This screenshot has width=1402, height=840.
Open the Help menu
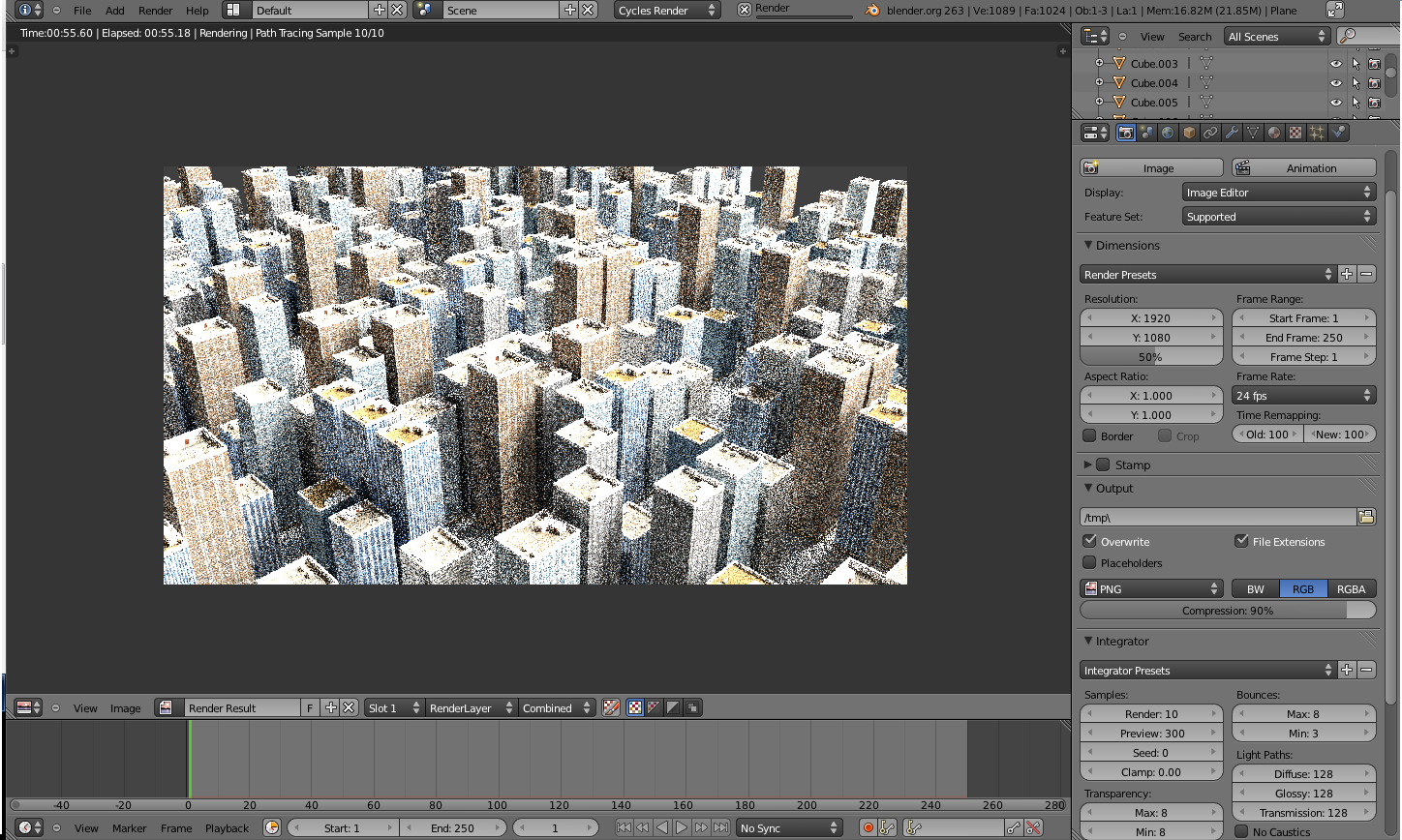198,11
